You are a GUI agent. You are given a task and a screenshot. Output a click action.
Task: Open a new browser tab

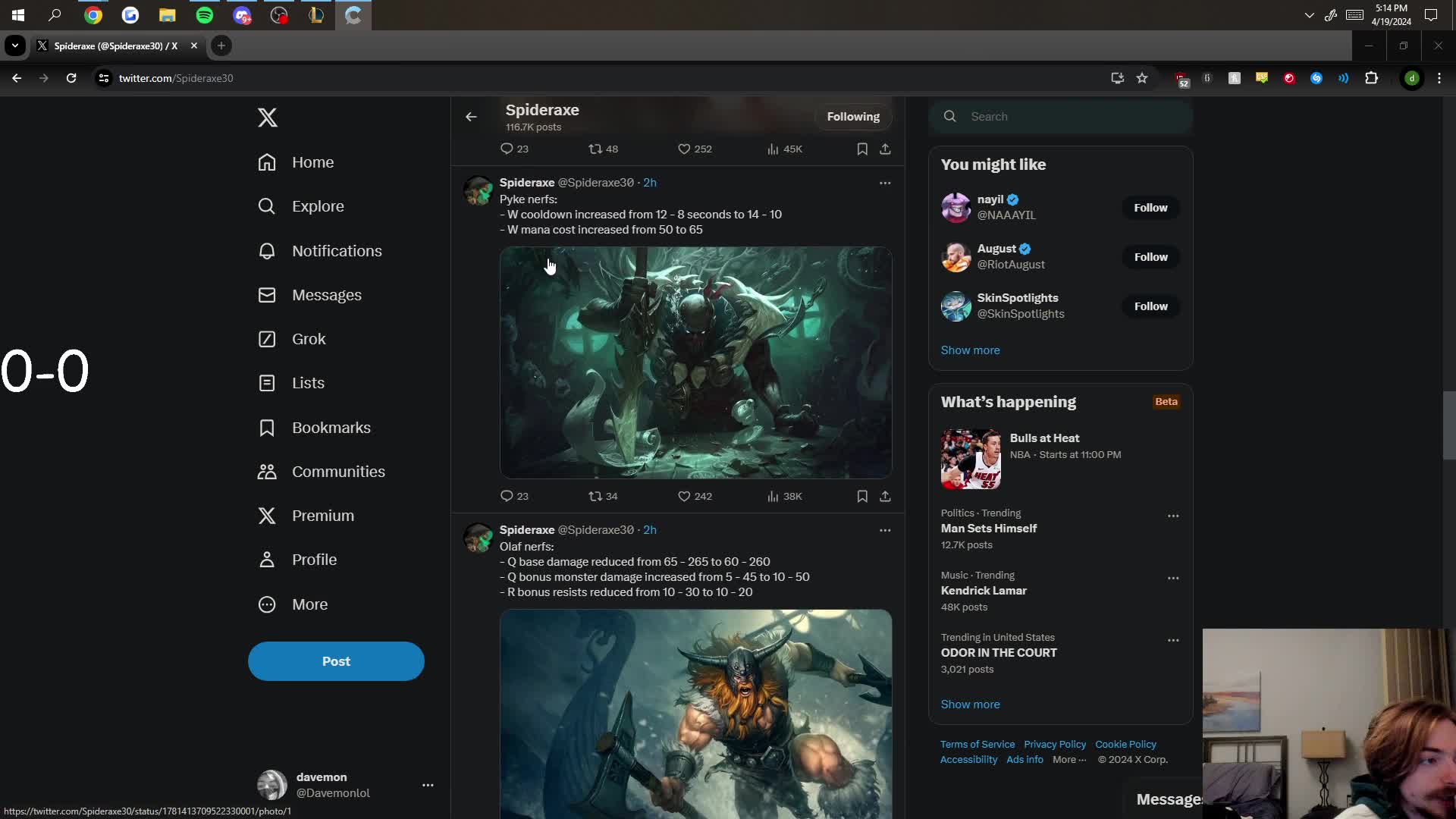point(221,45)
